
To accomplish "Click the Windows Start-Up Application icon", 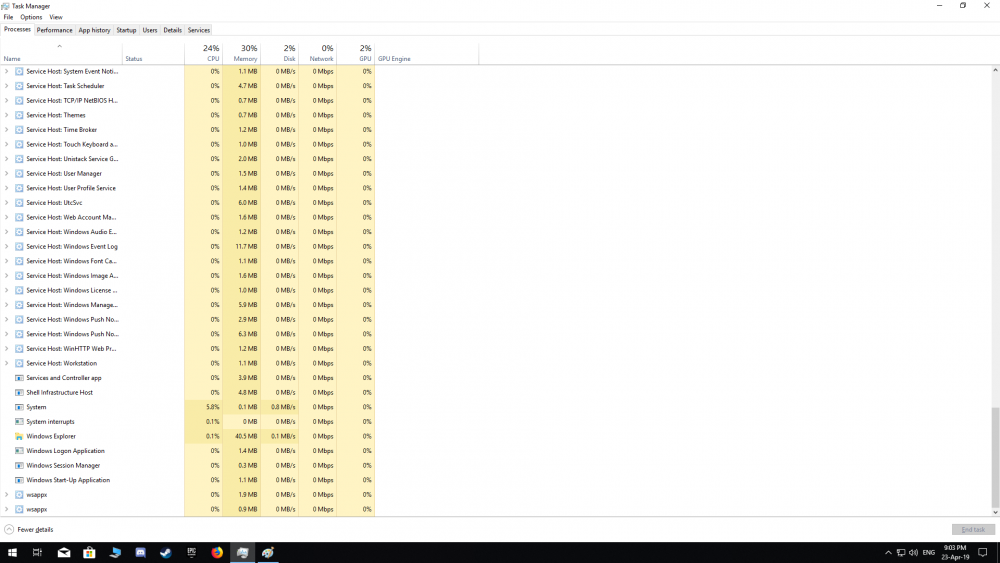I will point(19,480).
